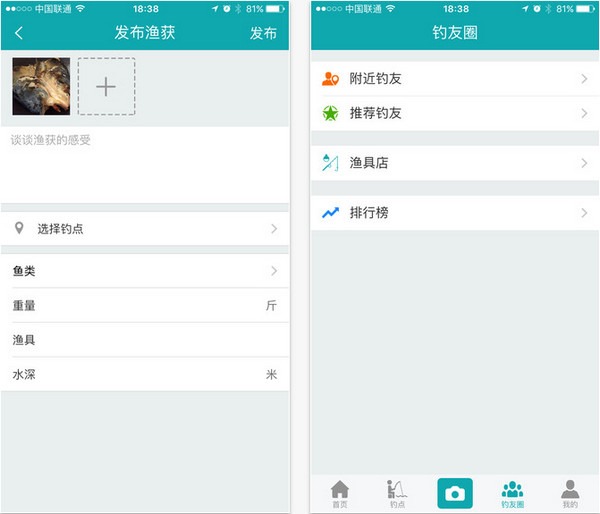The height and width of the screenshot is (514, 600).
Task: Tap the 重量 weight field
Action: coord(145,305)
